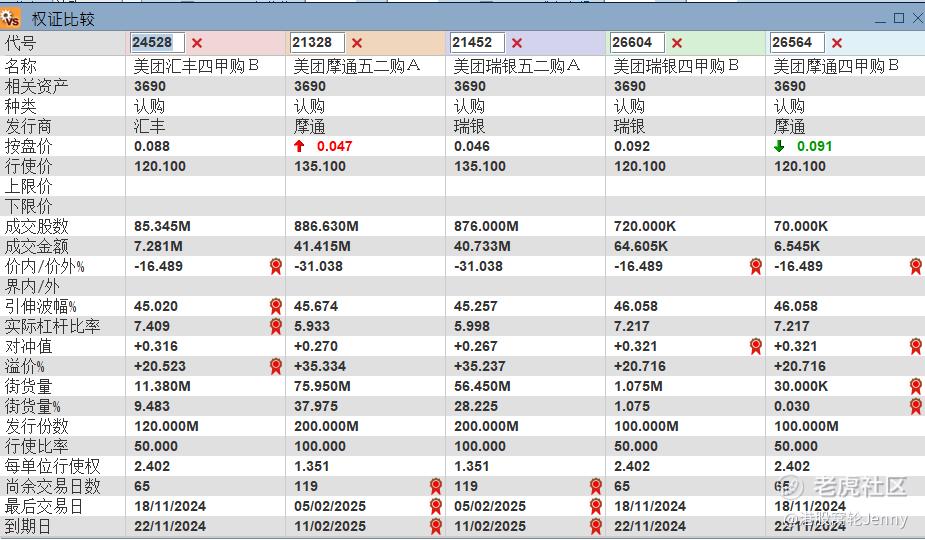Click the code input field containing 21452
Screen dimensions: 925x540
477,42
